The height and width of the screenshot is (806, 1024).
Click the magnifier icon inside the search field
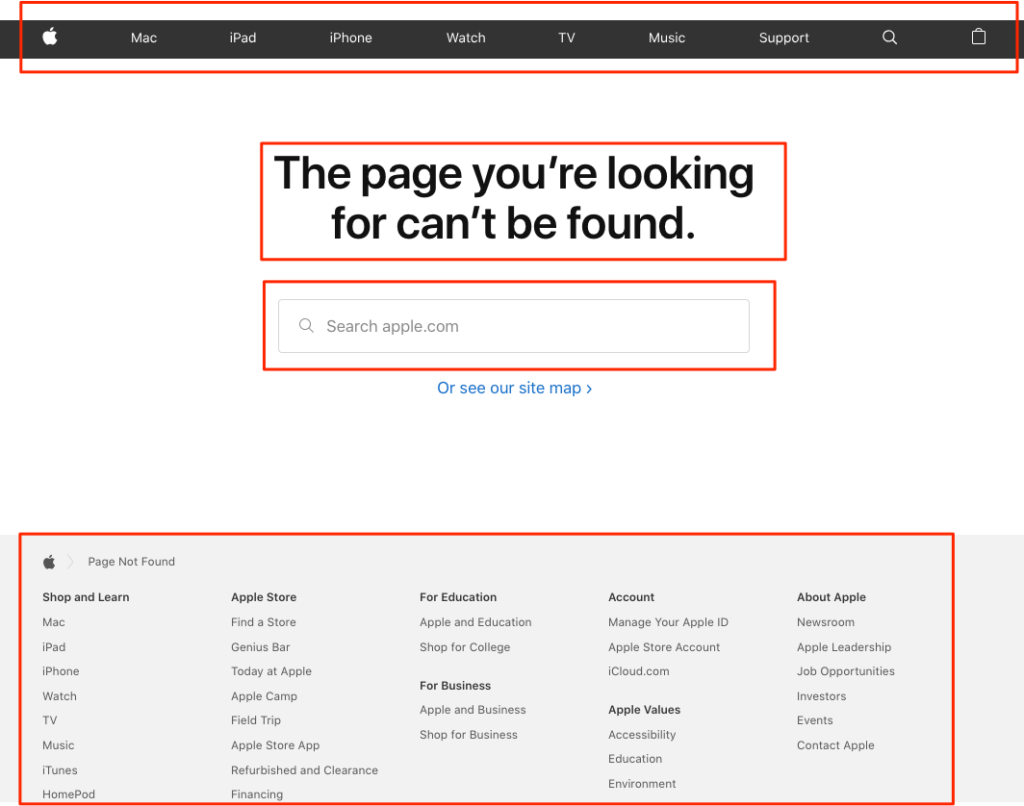[x=306, y=325]
